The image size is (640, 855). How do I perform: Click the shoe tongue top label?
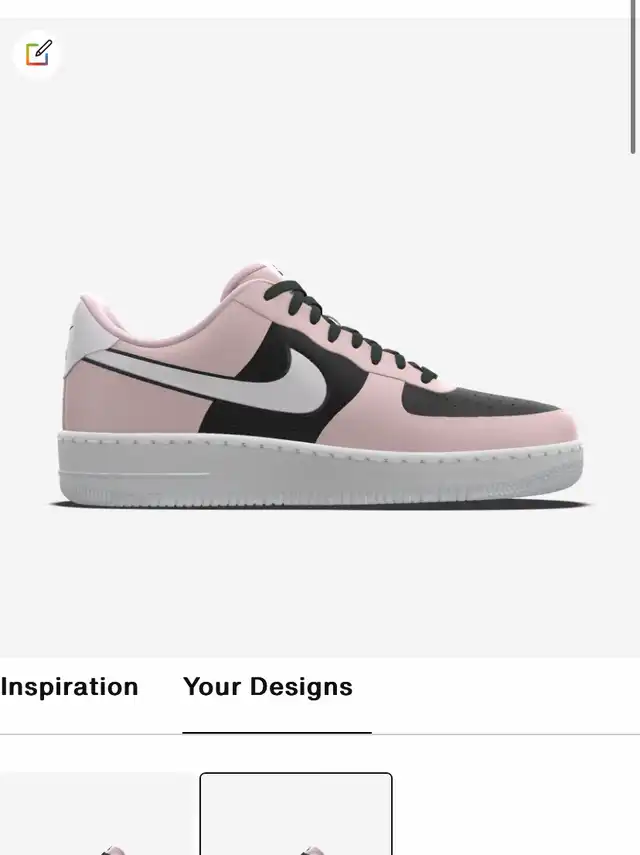[274, 268]
